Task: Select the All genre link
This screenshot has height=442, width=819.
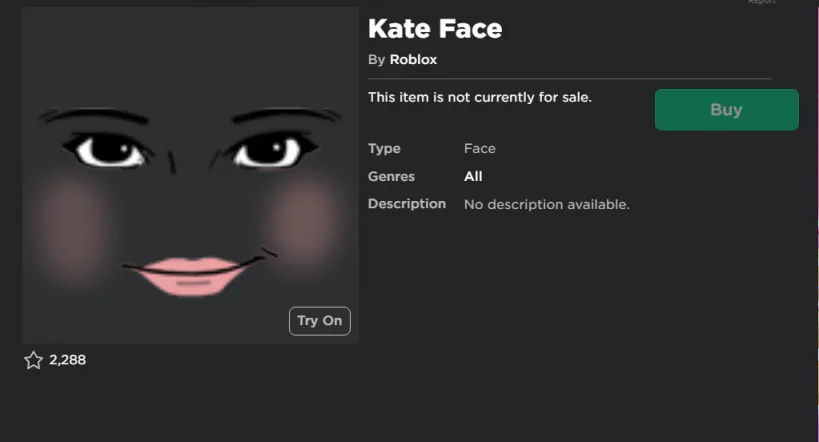Action: [473, 176]
